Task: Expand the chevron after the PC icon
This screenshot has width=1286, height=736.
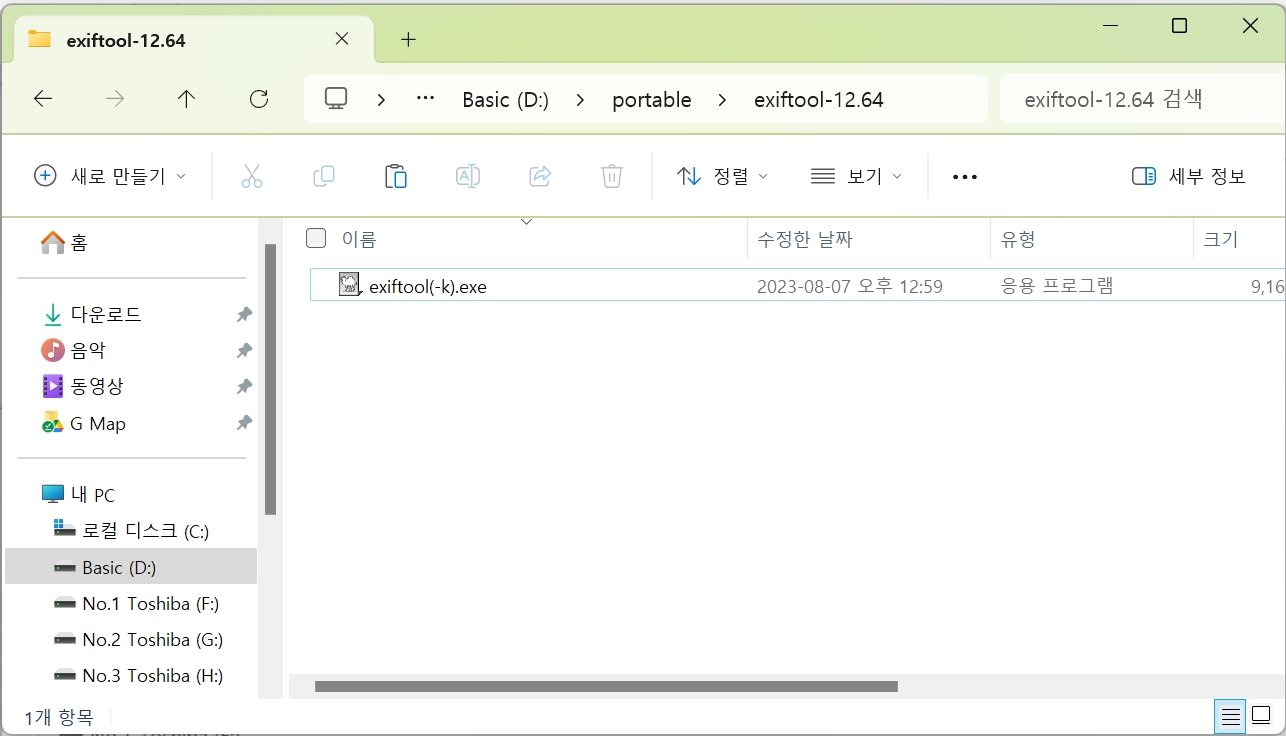Action: click(x=382, y=100)
